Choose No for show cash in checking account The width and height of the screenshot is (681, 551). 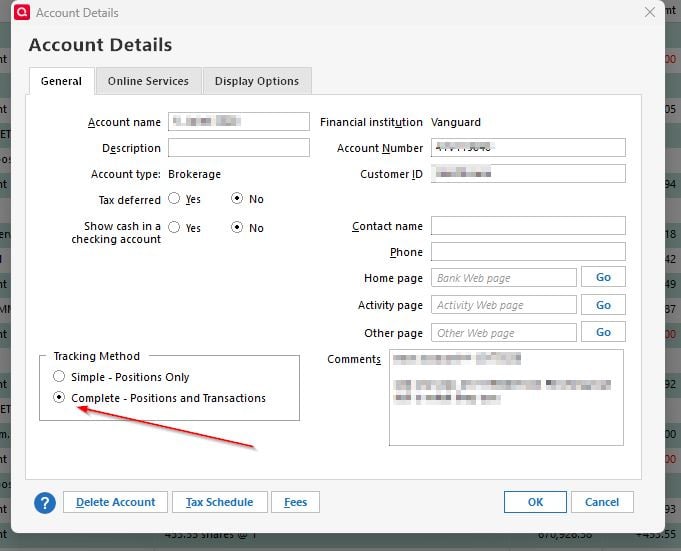tap(237, 227)
